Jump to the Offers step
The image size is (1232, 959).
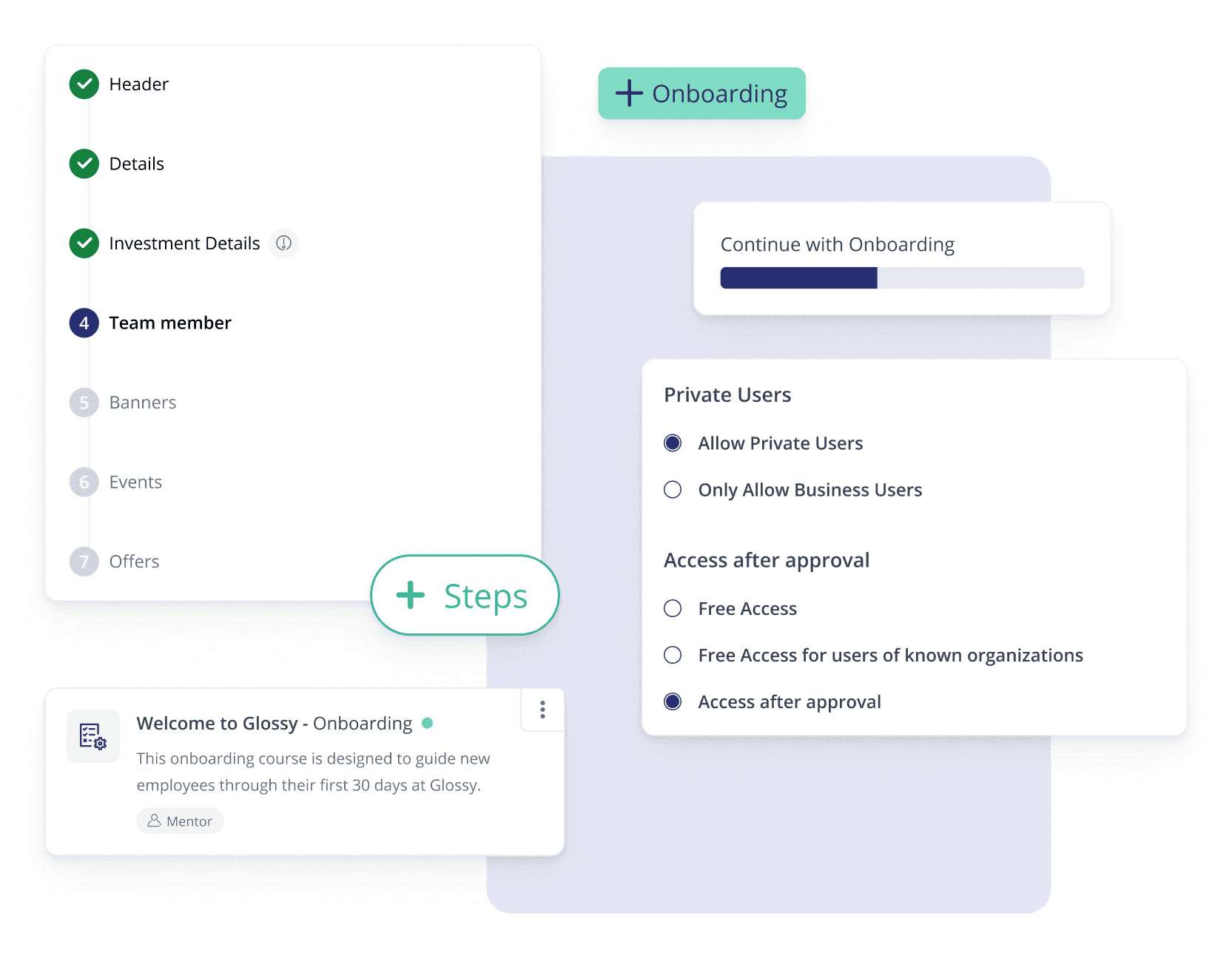(x=134, y=562)
